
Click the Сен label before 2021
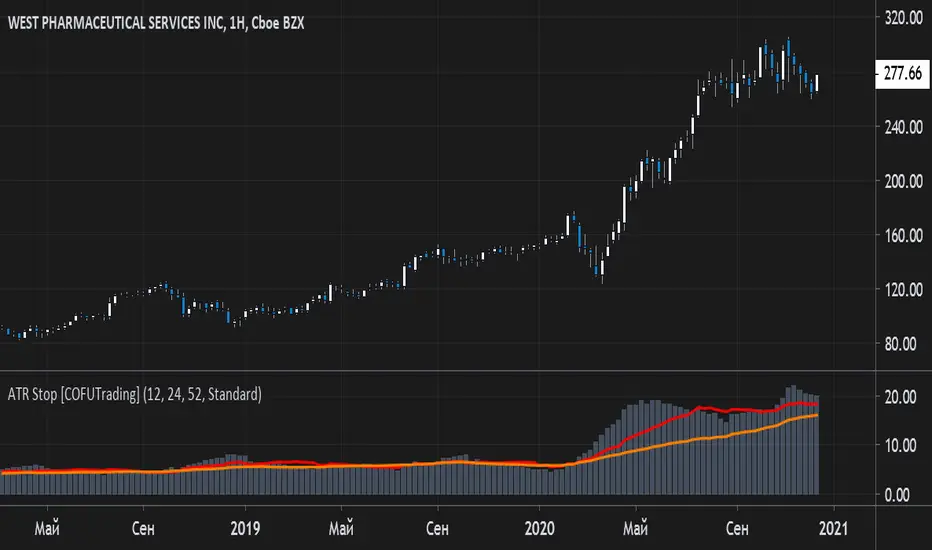click(x=737, y=528)
